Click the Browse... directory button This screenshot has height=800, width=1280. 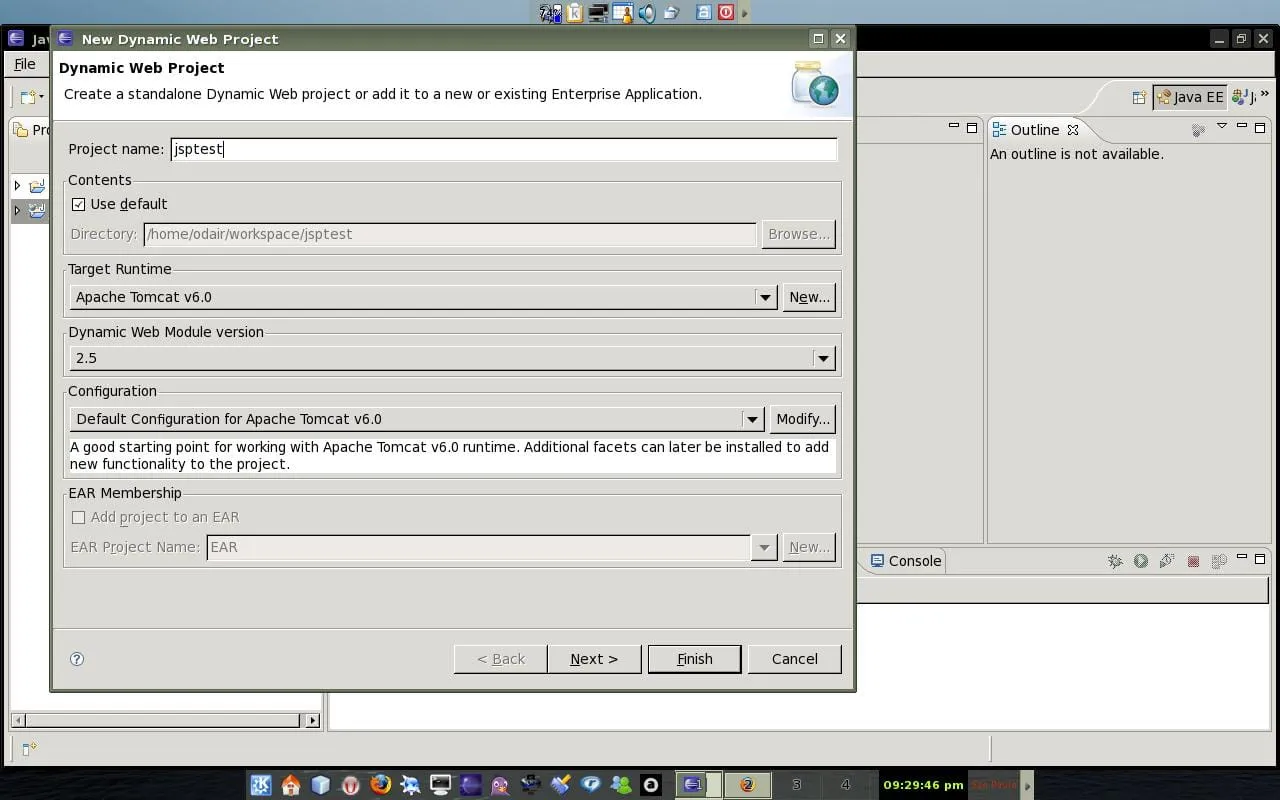[799, 234]
